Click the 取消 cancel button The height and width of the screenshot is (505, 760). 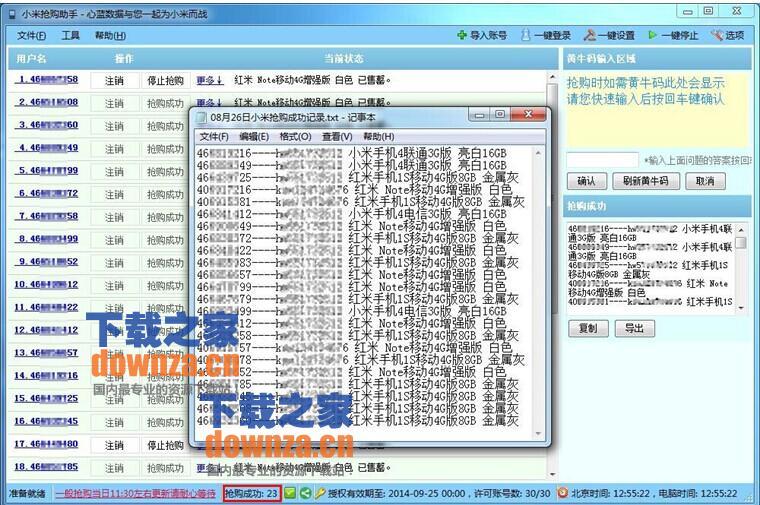[705, 181]
